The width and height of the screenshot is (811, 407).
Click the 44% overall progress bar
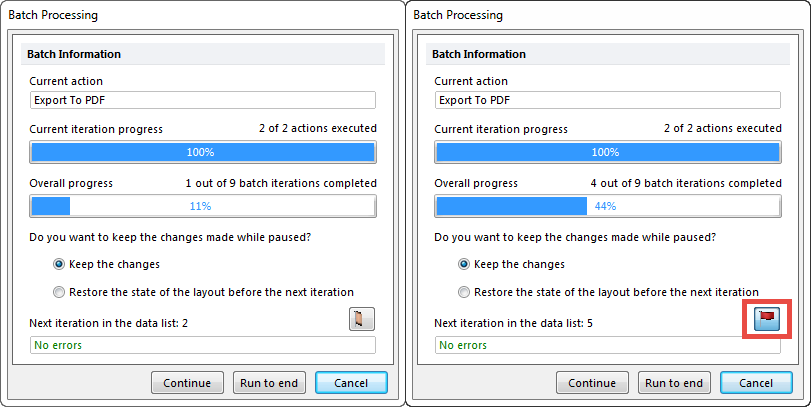click(606, 206)
